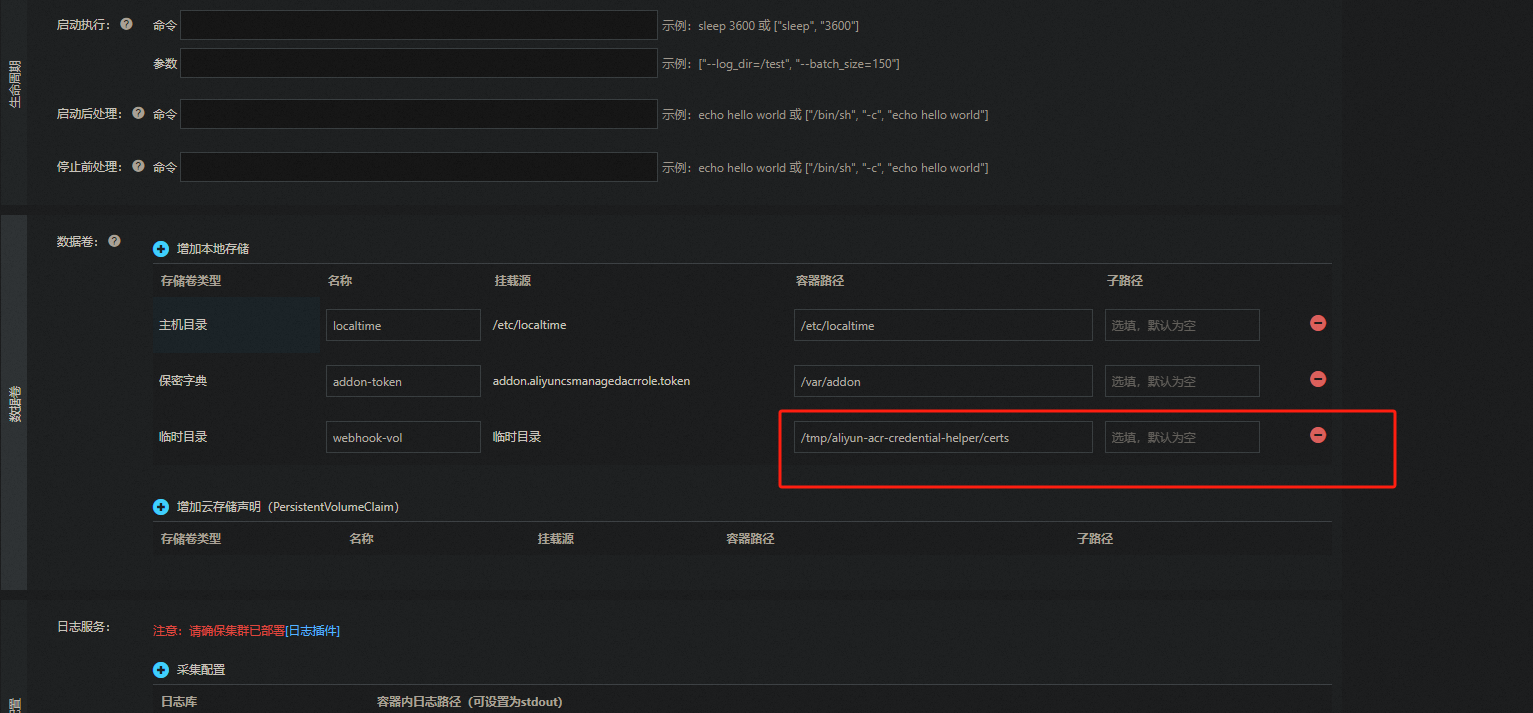
Task: Click the 启动执行 命令 input field
Action: 418,25
